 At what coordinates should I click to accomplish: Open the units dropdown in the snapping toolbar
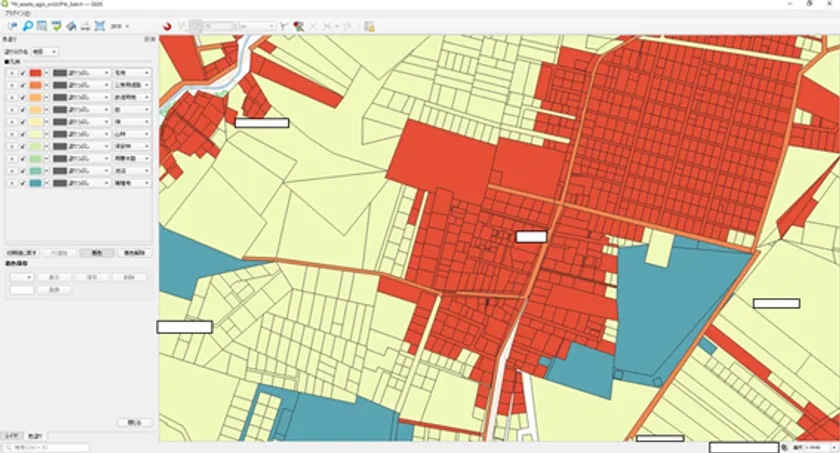[257, 26]
